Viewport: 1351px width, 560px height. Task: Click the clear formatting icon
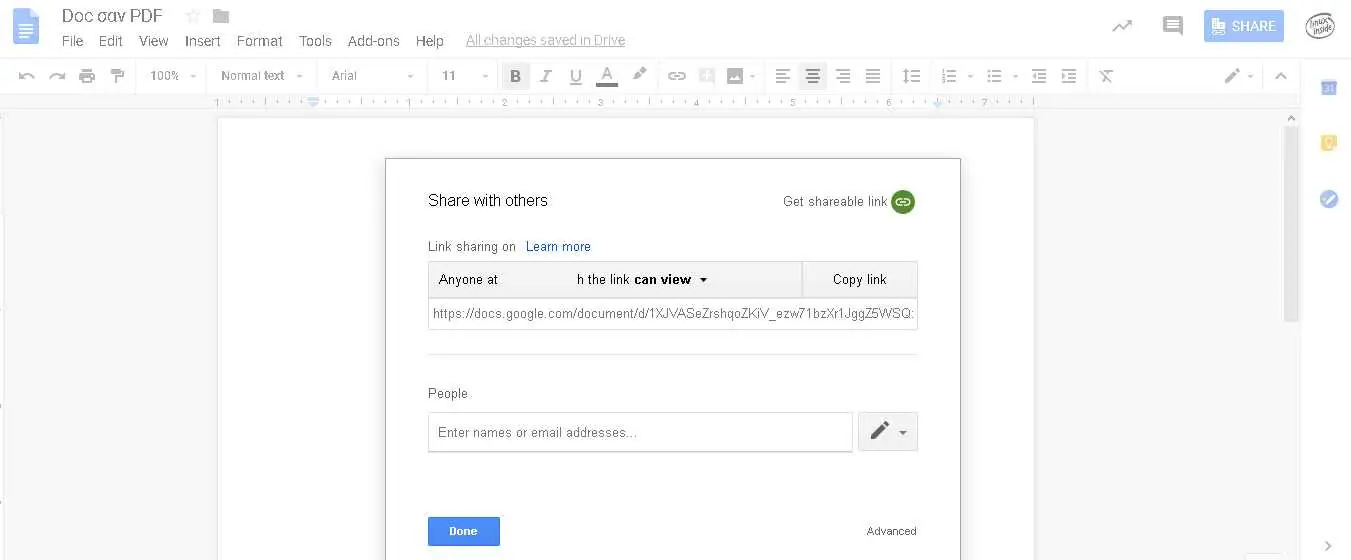click(x=1106, y=76)
